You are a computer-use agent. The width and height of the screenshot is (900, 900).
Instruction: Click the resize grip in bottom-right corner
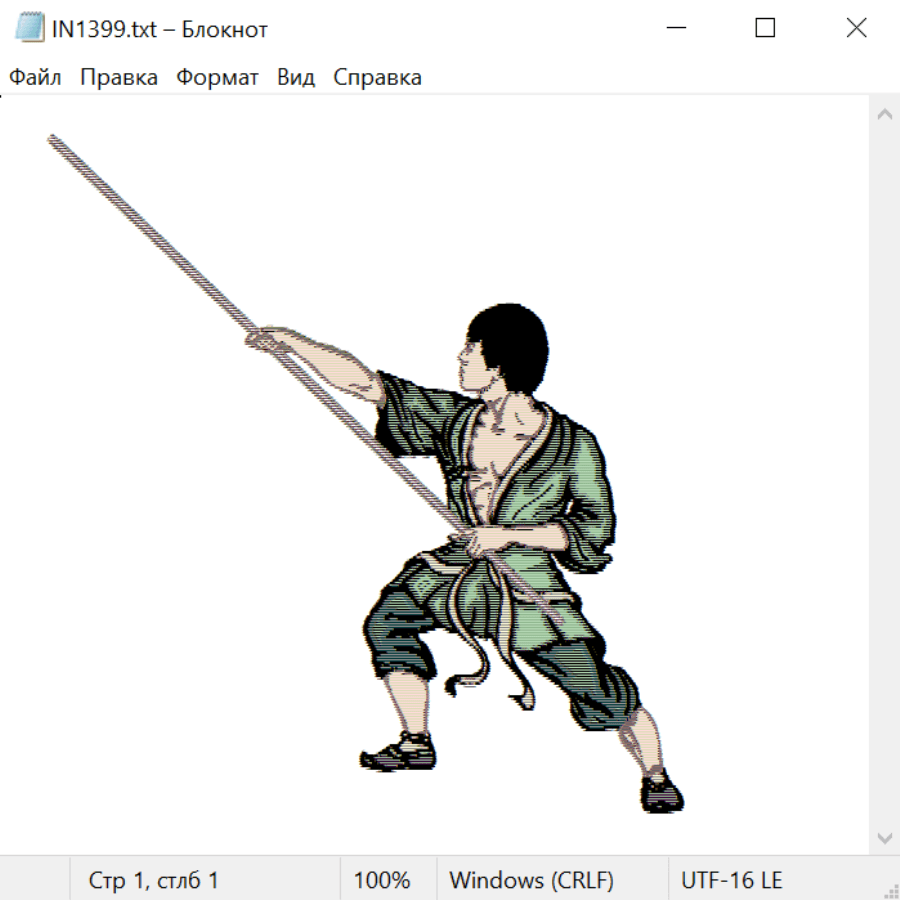pyautogui.click(x=890, y=890)
